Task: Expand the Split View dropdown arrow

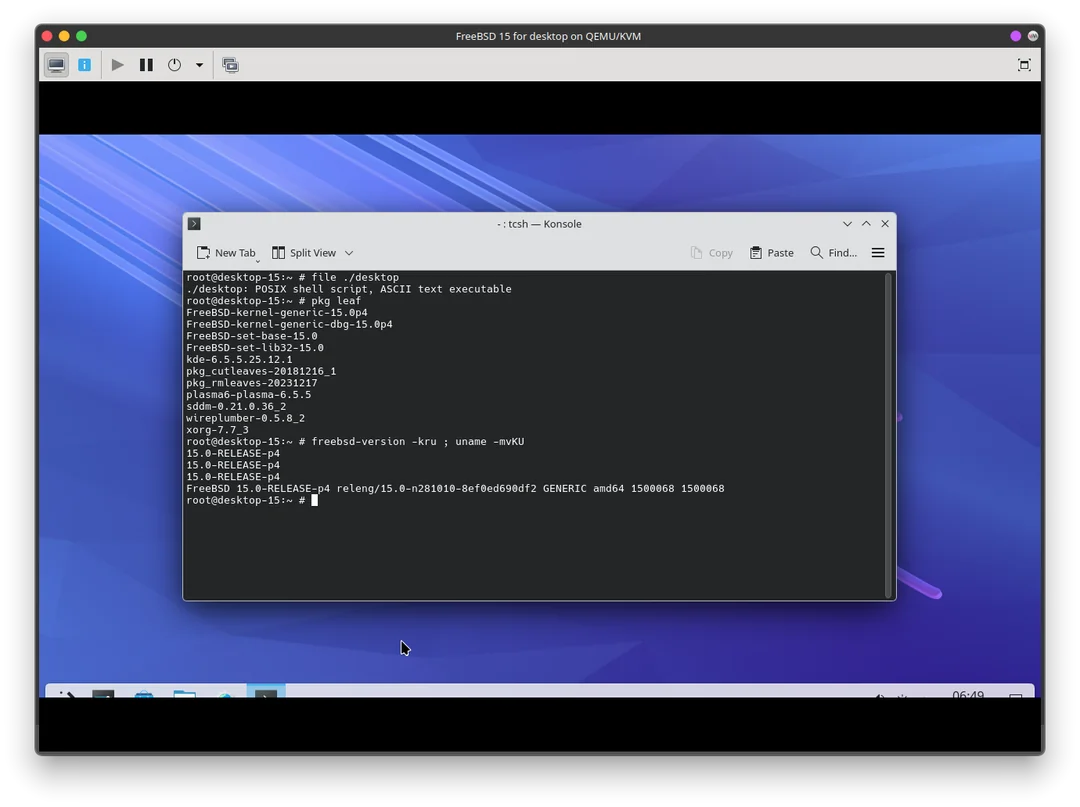Action: coord(349,253)
